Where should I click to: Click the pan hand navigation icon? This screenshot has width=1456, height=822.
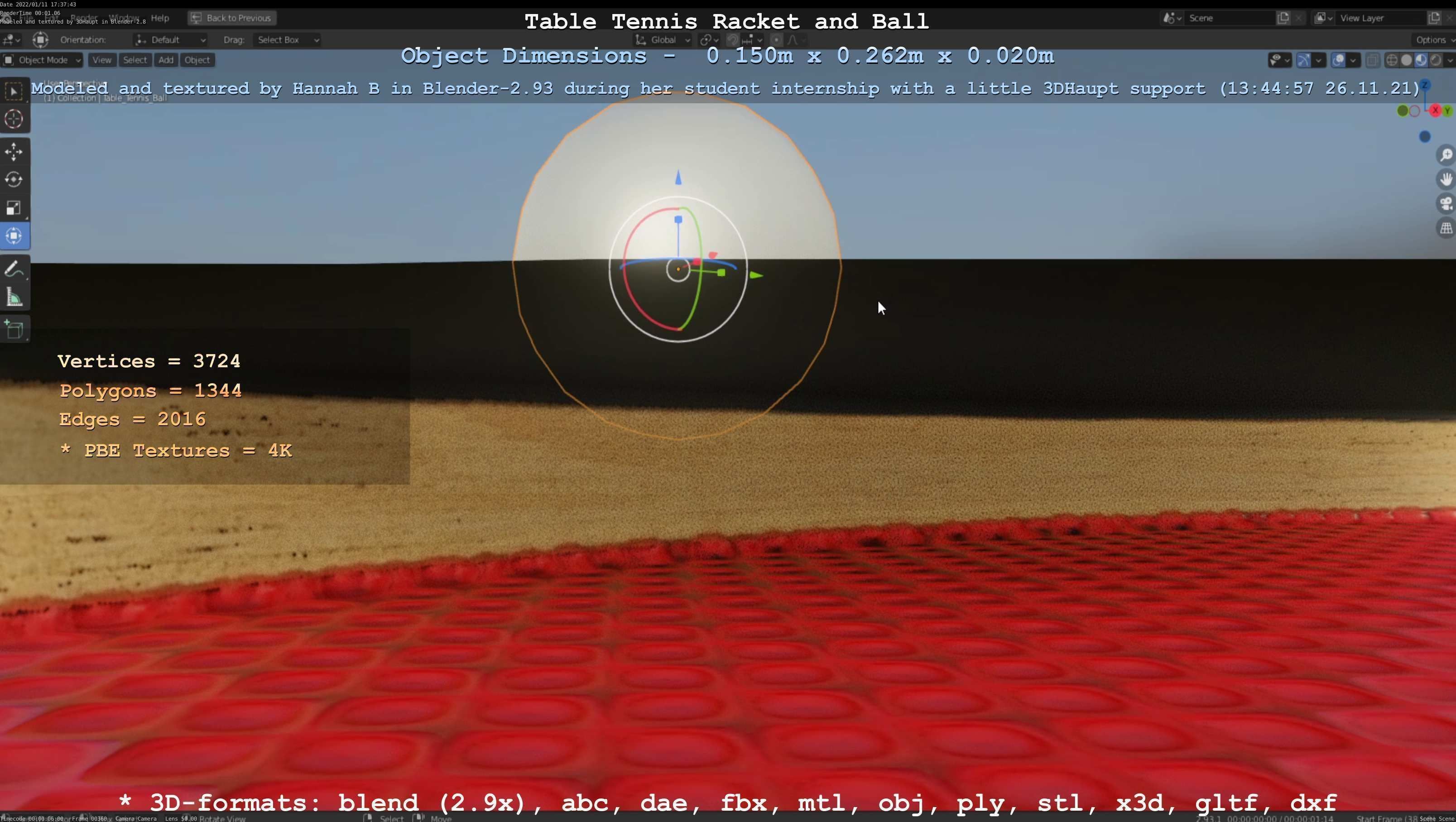click(x=1446, y=179)
